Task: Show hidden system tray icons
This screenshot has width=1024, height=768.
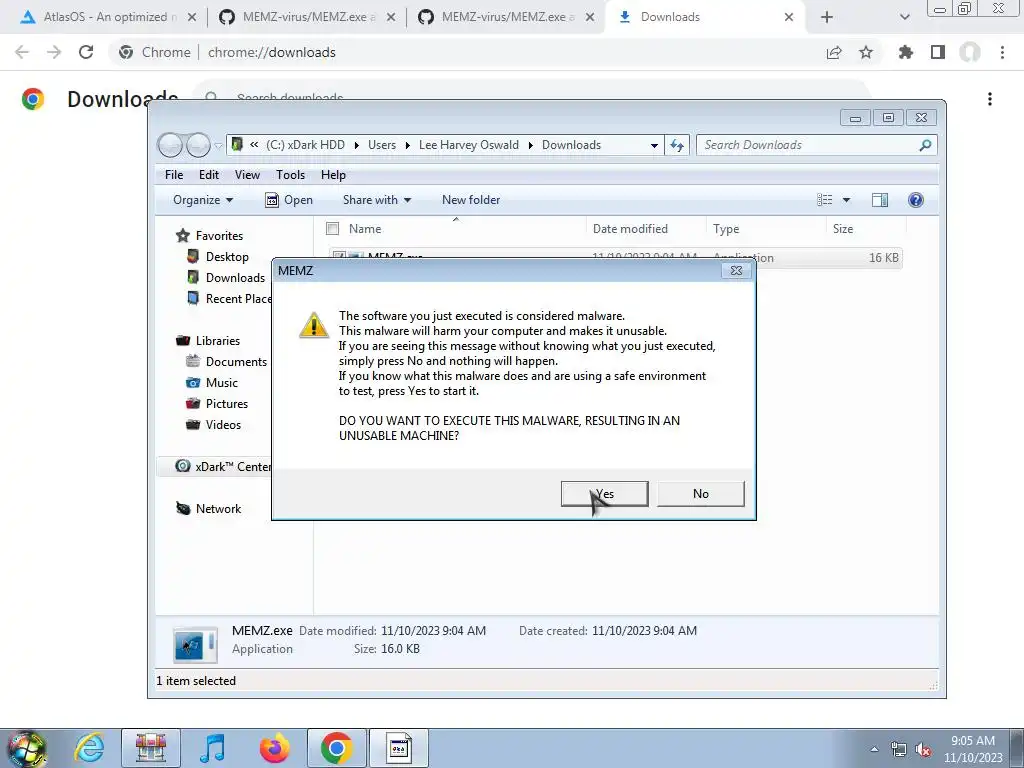Action: pos(874,749)
